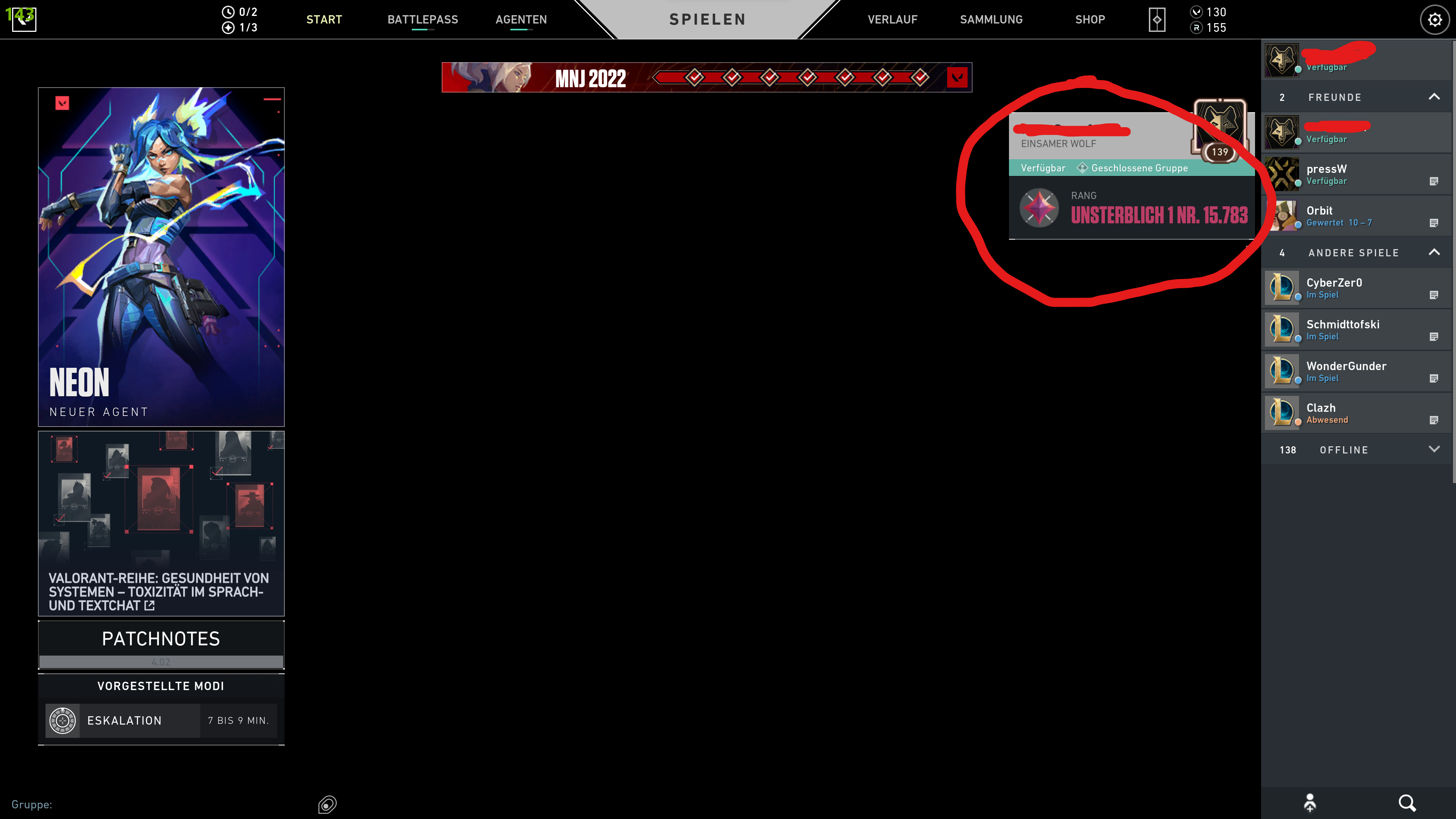Open the Neon new agent card
Image resolution: width=1456 pixels, height=819 pixels.
tap(161, 257)
